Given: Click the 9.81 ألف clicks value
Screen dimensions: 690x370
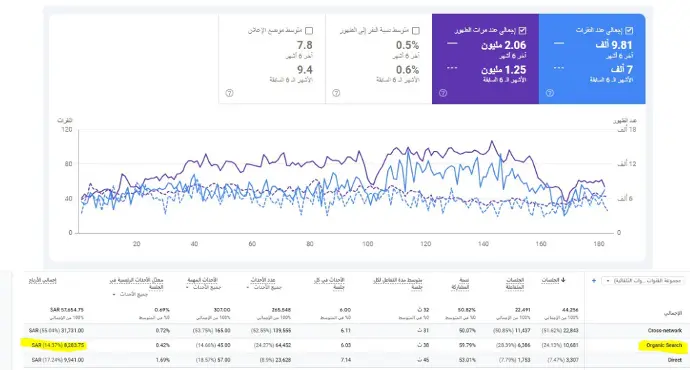Looking at the screenshot, I should pos(614,45).
